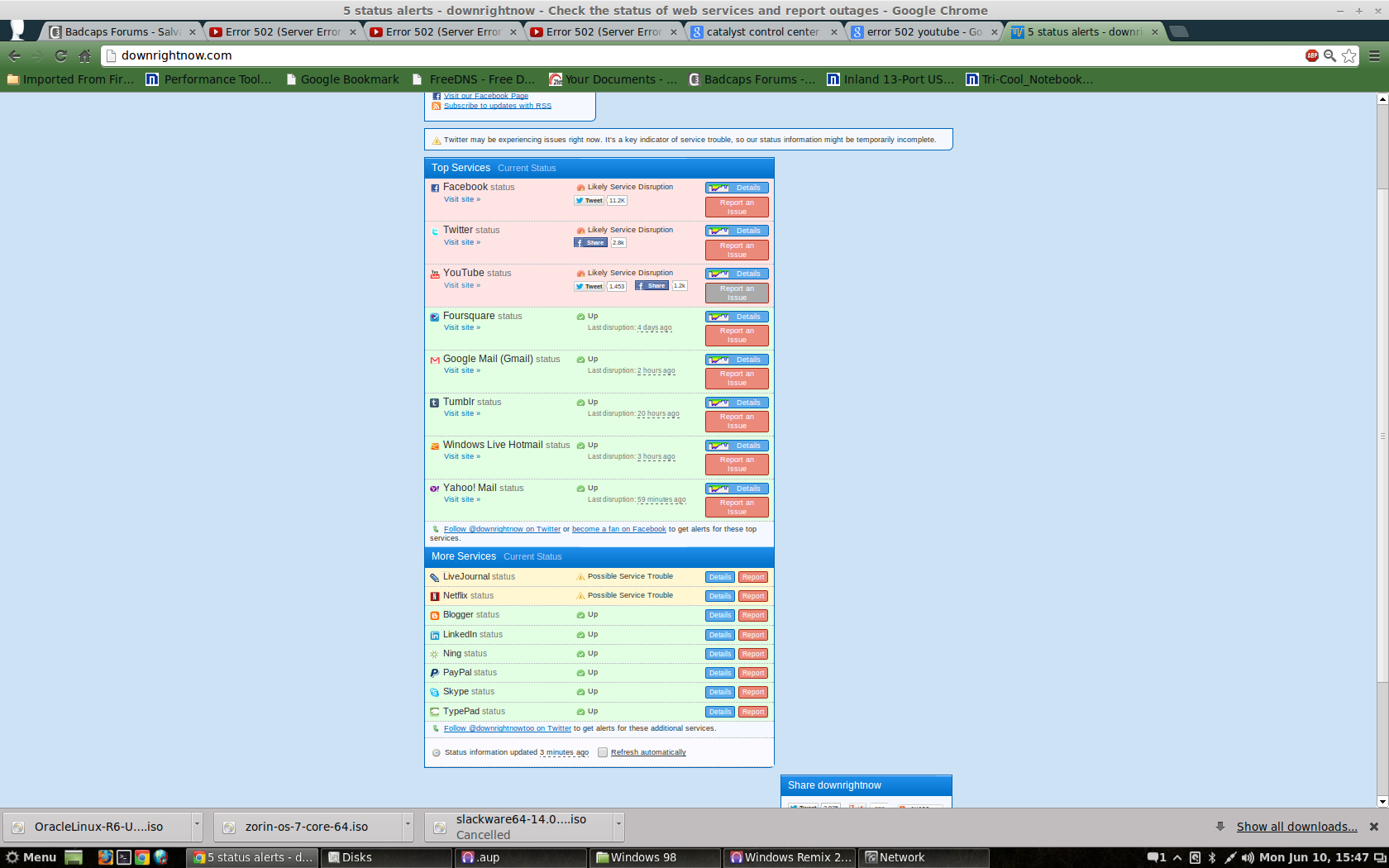The height and width of the screenshot is (868, 1389).
Task: Open Details for Skype status
Action: point(720,692)
